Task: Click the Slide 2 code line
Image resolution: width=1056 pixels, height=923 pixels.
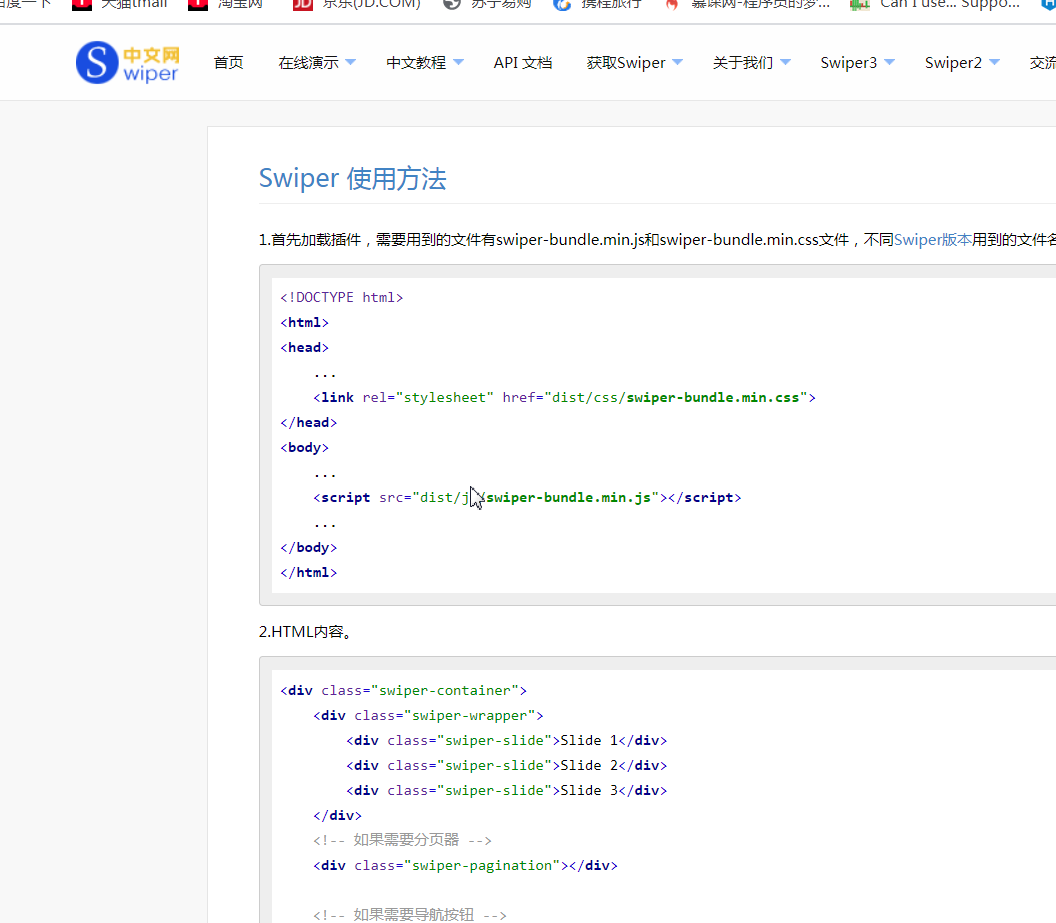Action: coord(506,765)
